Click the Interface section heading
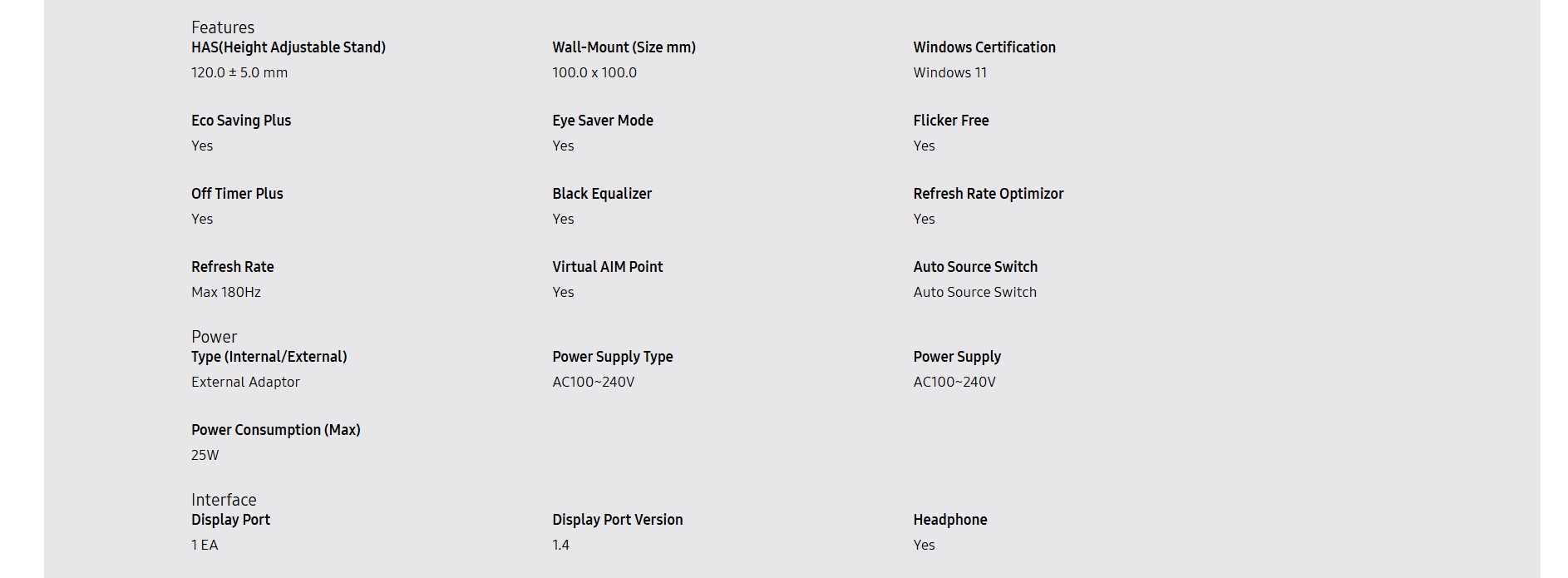The height and width of the screenshot is (578, 1568). (224, 500)
